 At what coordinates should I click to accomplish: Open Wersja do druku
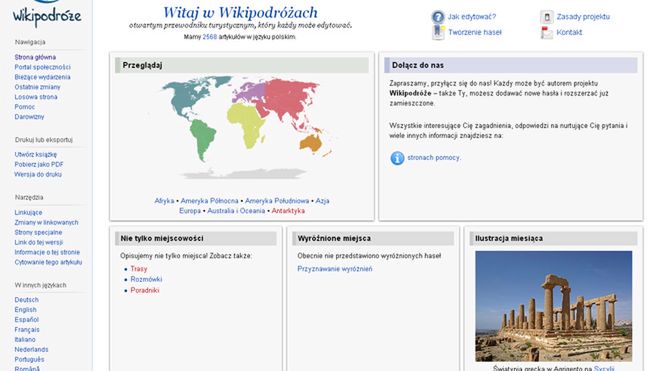pos(38,175)
